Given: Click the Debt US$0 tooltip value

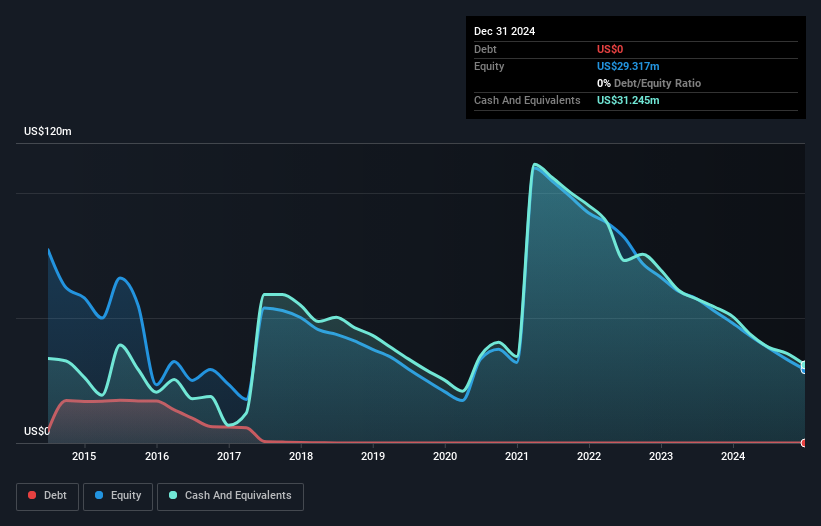Looking at the screenshot, I should pyautogui.click(x=610, y=49).
